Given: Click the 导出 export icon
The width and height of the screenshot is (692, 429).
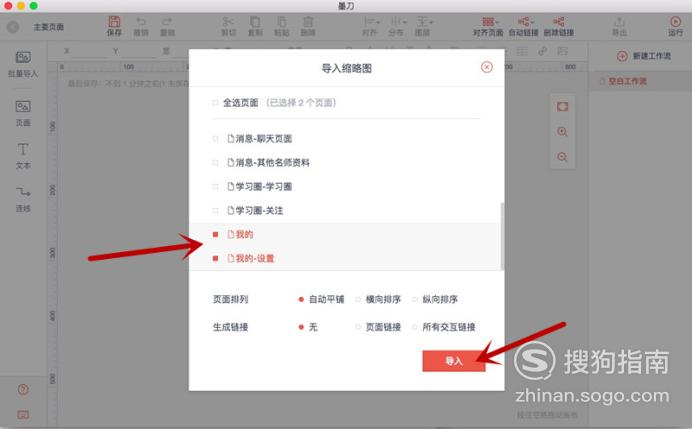Looking at the screenshot, I should [x=619, y=22].
